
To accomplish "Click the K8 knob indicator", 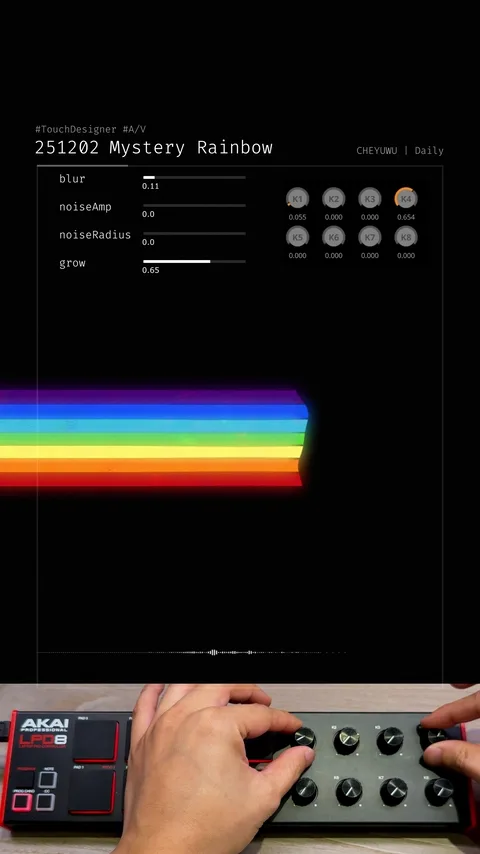I will (x=406, y=237).
